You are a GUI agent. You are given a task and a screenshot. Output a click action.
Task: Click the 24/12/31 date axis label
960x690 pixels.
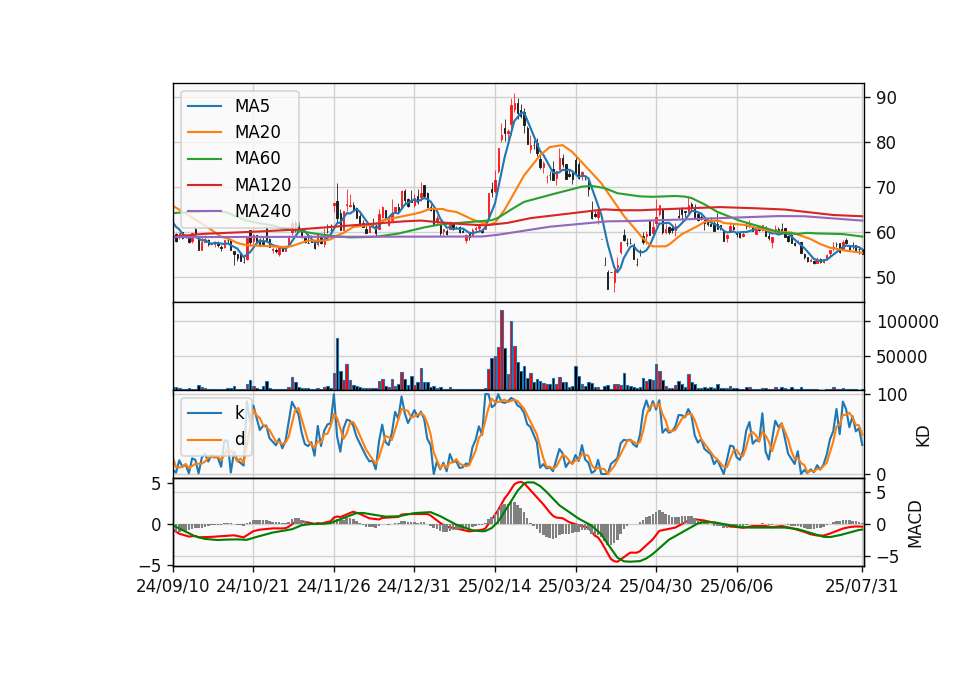[414, 586]
